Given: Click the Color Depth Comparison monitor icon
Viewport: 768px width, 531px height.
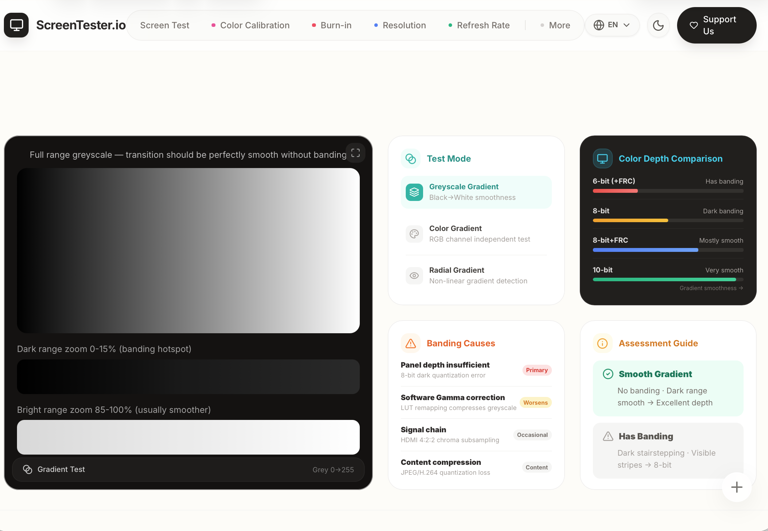Looking at the screenshot, I should pos(602,159).
